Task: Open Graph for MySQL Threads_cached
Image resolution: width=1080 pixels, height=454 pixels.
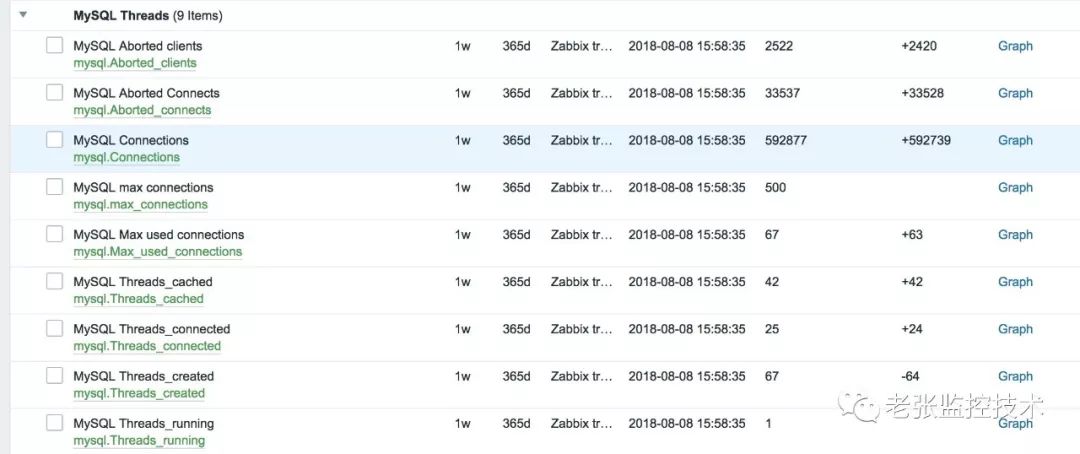Action: pos(1015,282)
